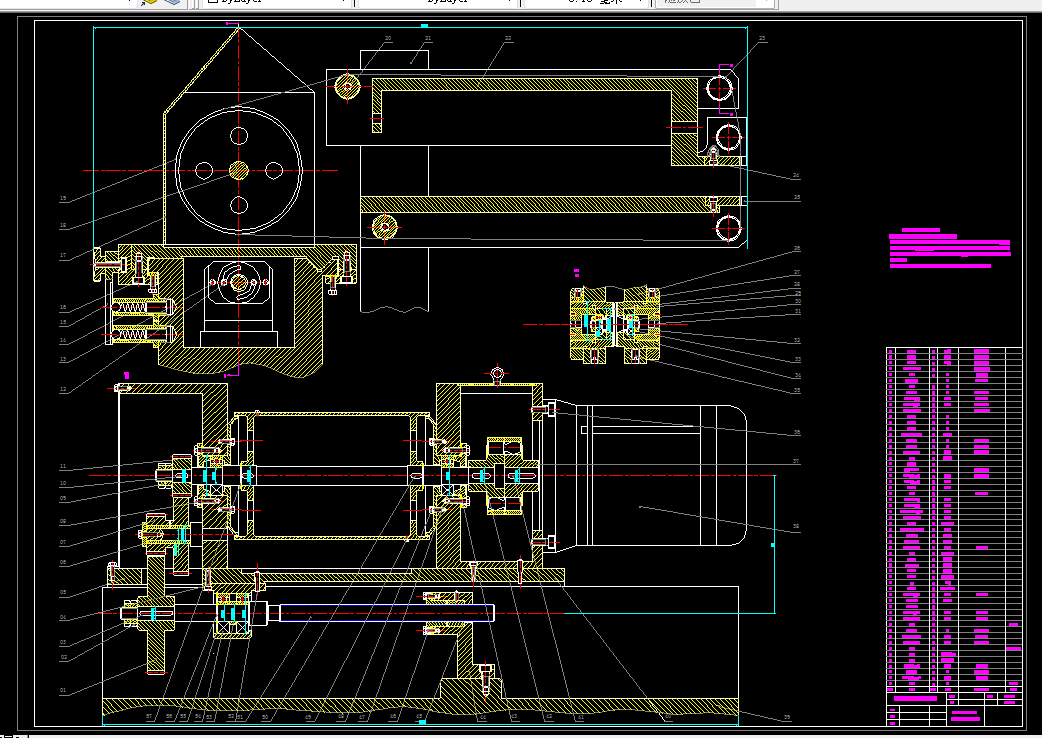This screenshot has width=1042, height=738.
Task: Click part balloon number 13
Action: pos(63,359)
